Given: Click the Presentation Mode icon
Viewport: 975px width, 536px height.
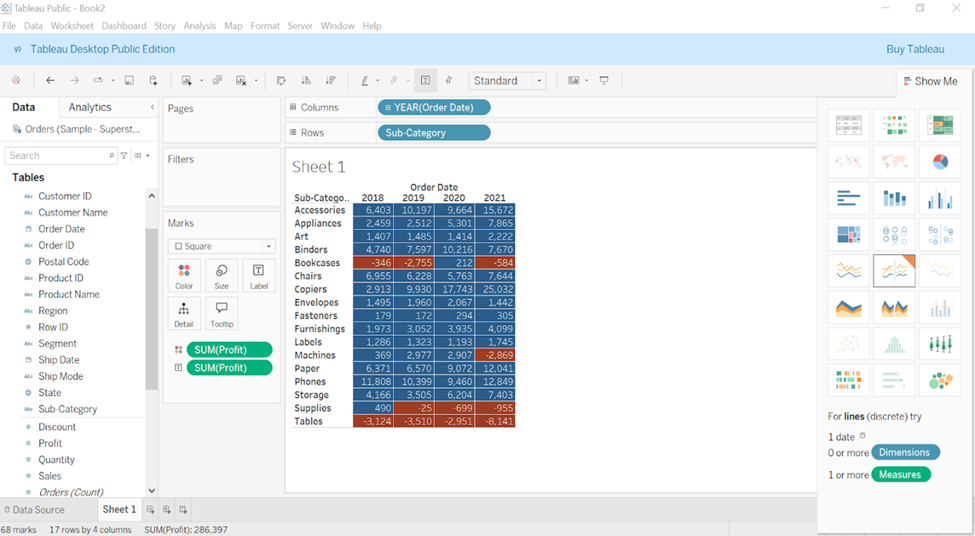Looking at the screenshot, I should tap(604, 80).
